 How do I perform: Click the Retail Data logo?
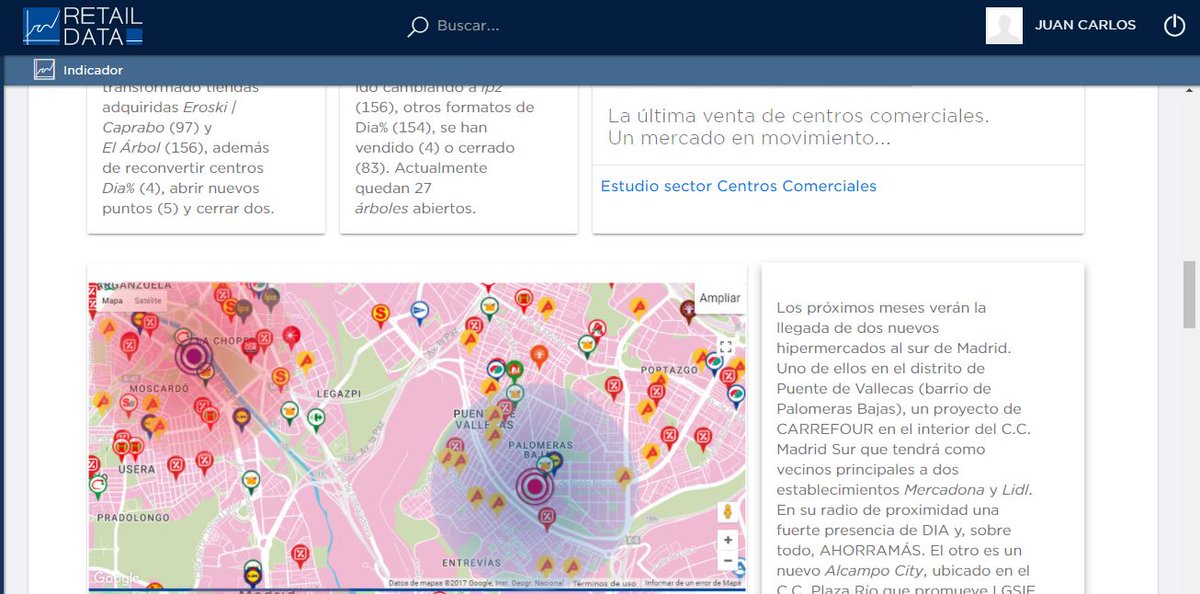pyautogui.click(x=84, y=26)
